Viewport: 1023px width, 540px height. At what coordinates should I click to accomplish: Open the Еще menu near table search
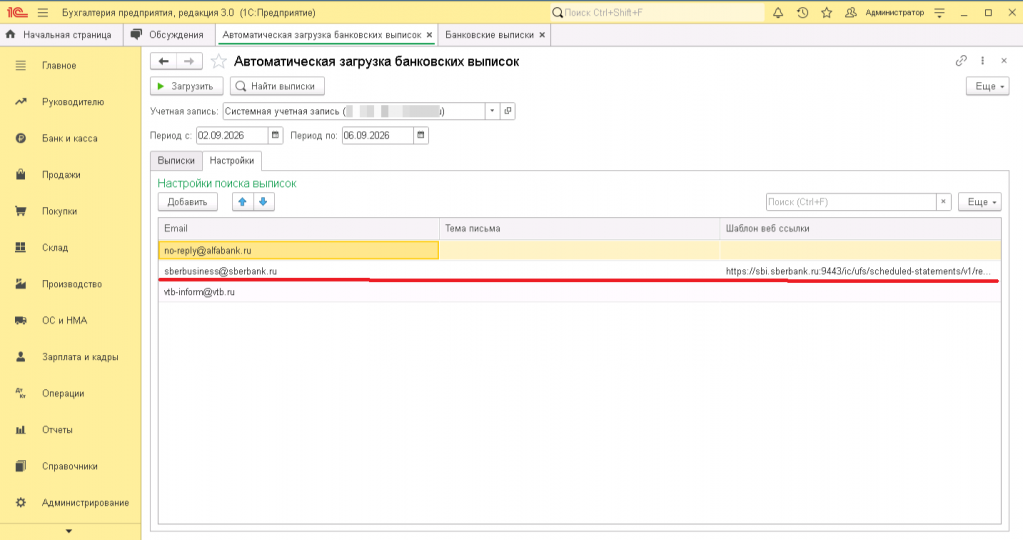click(980, 202)
